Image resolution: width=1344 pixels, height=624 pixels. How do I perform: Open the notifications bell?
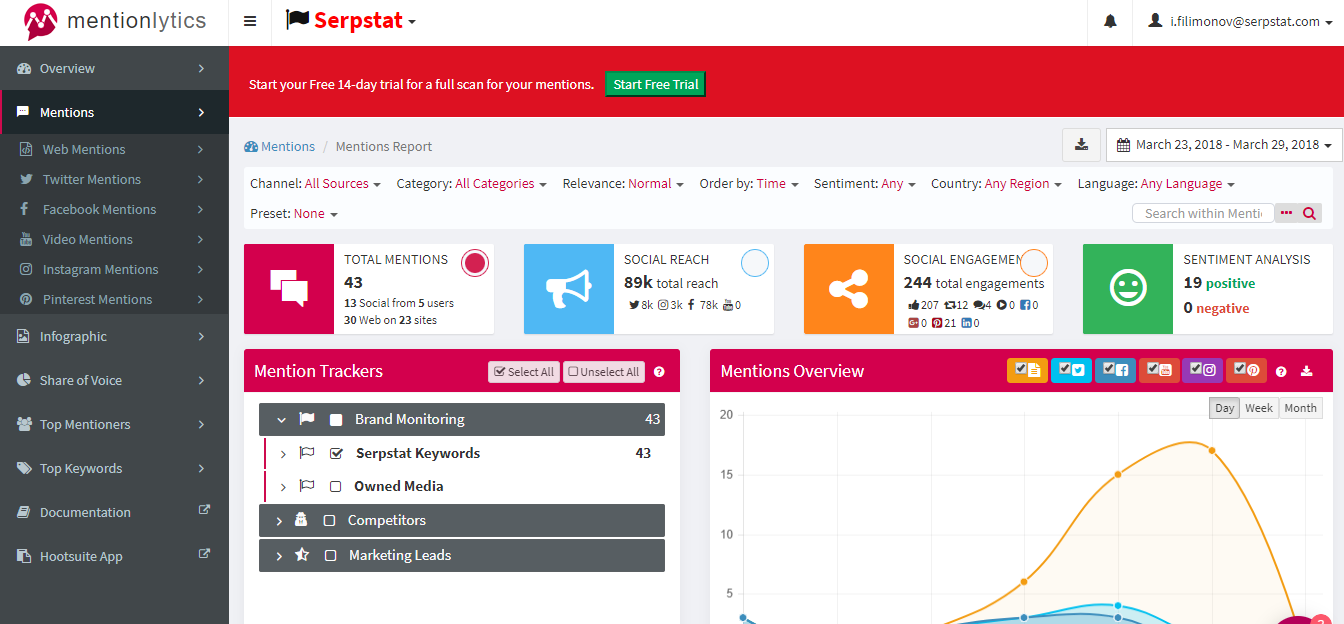click(x=1110, y=21)
